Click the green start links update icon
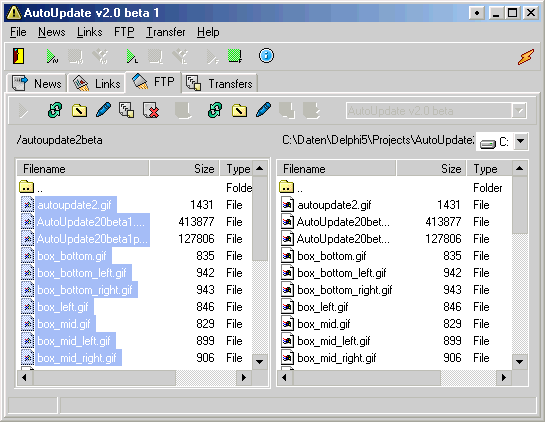The image size is (545, 422). (132, 56)
